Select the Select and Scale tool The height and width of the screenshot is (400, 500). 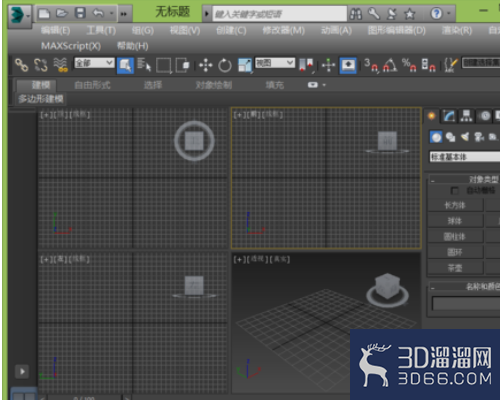tap(245, 65)
